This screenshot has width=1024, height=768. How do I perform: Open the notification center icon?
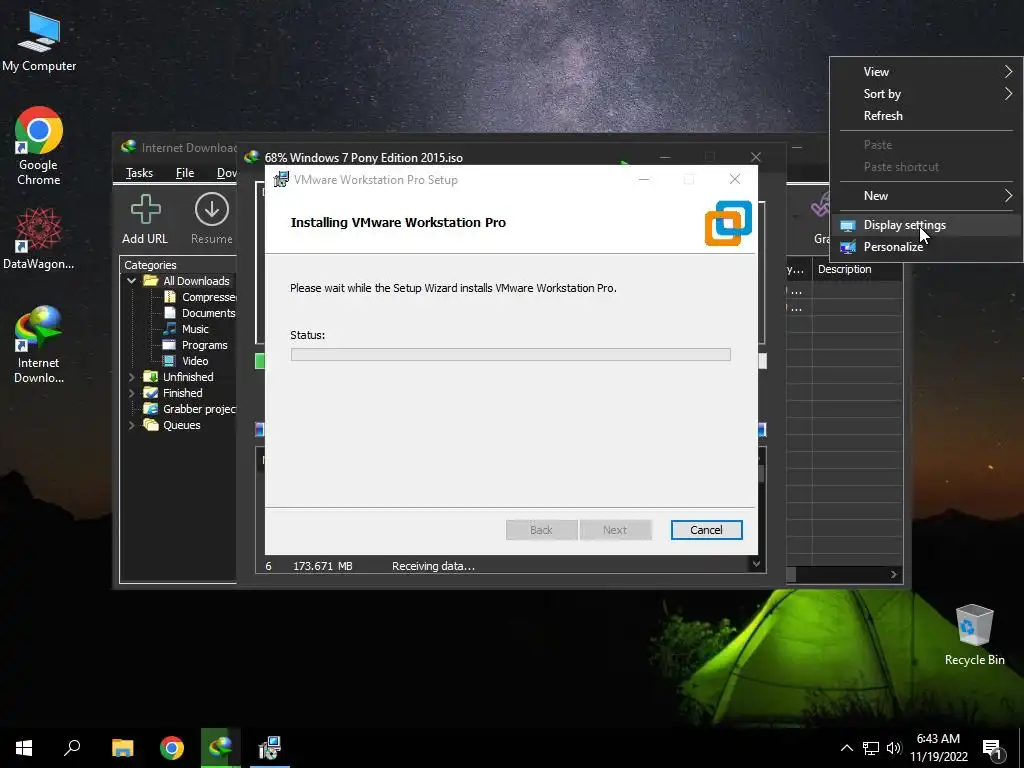pos(993,749)
